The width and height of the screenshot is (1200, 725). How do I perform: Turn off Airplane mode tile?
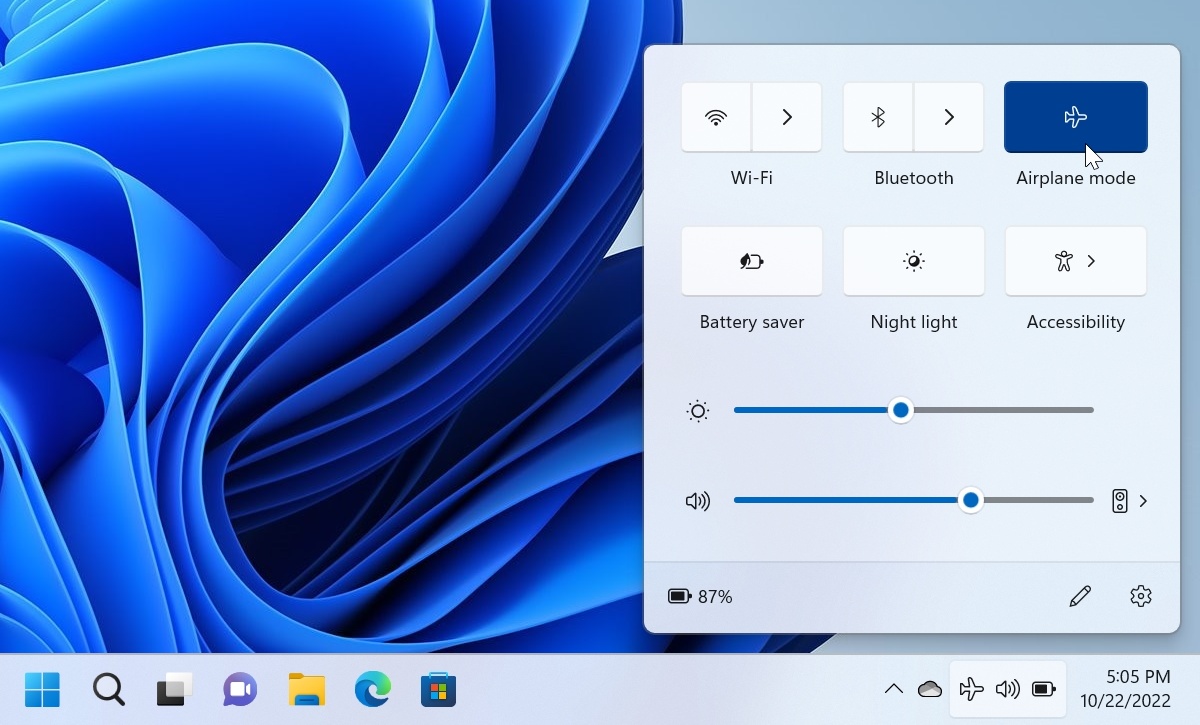coord(1075,117)
